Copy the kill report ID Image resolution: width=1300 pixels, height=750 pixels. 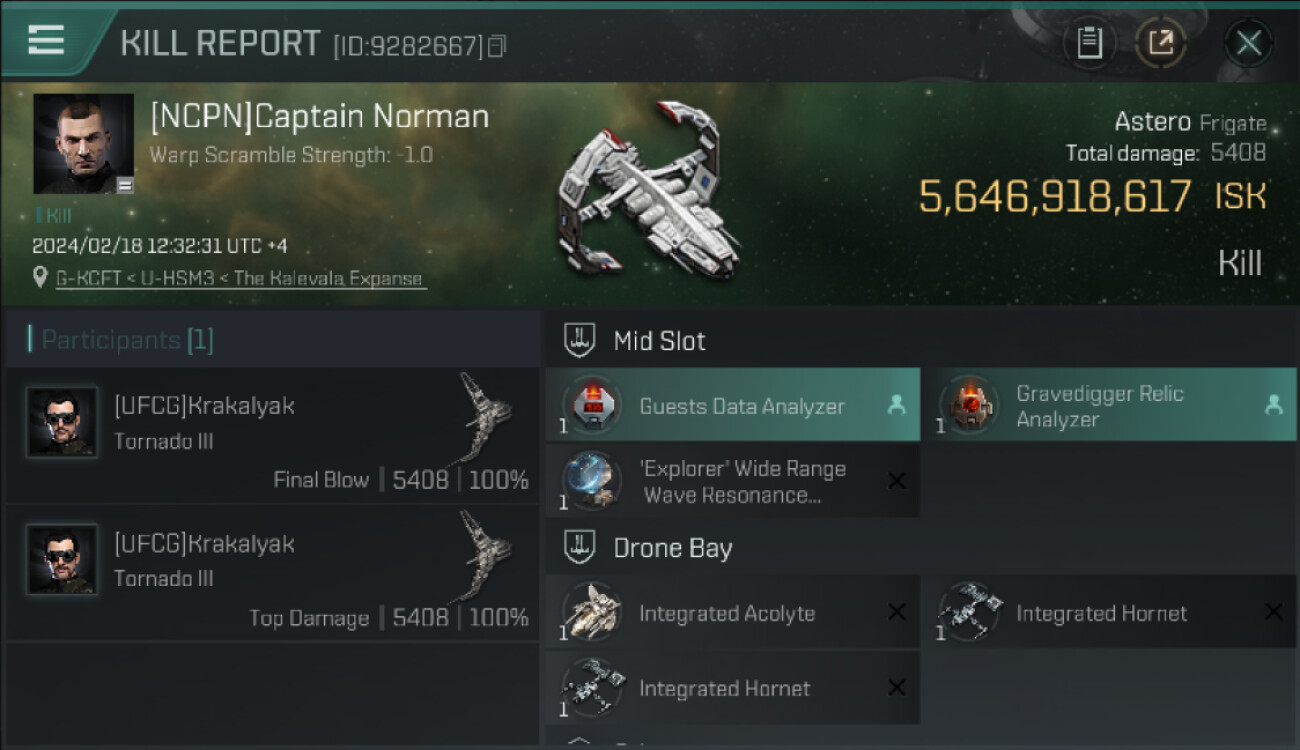497,46
